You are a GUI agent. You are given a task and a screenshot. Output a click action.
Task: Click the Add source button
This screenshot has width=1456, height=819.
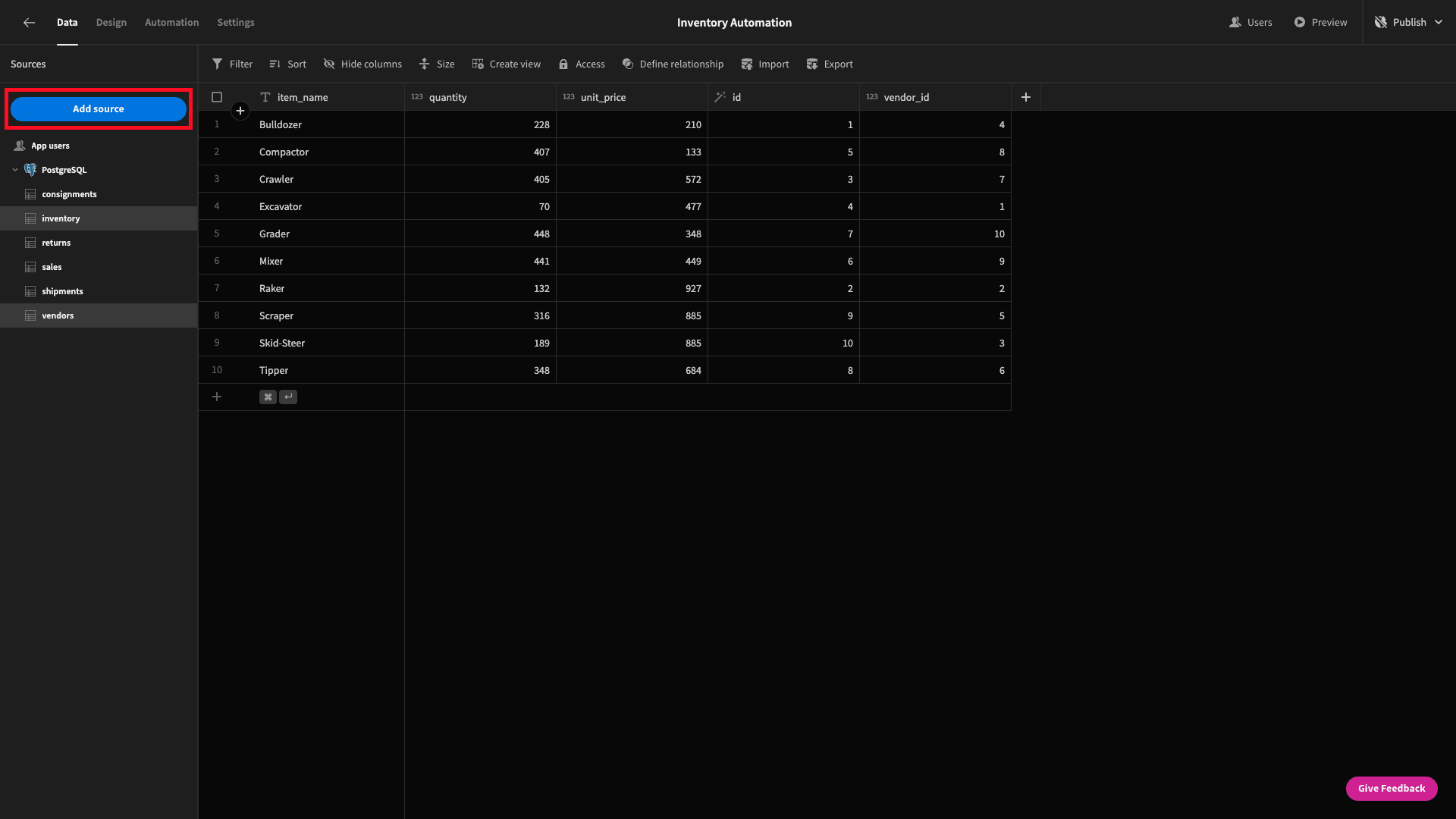click(x=99, y=109)
